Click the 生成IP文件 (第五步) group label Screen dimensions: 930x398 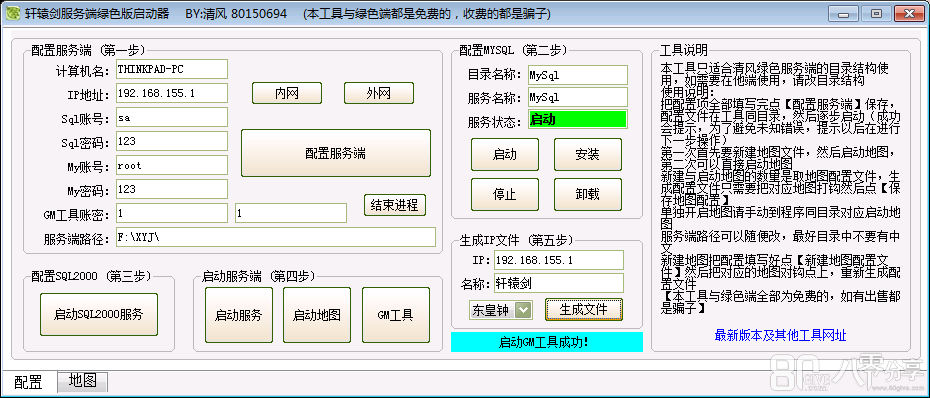(517, 240)
